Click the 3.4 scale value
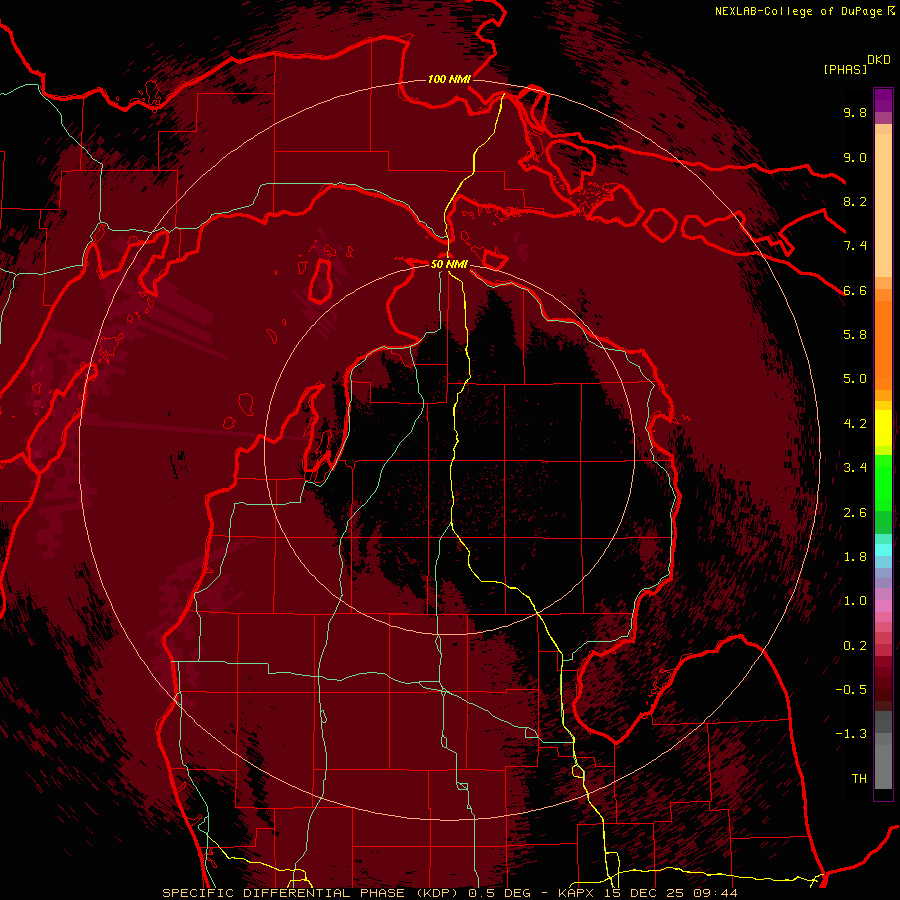 (855, 468)
